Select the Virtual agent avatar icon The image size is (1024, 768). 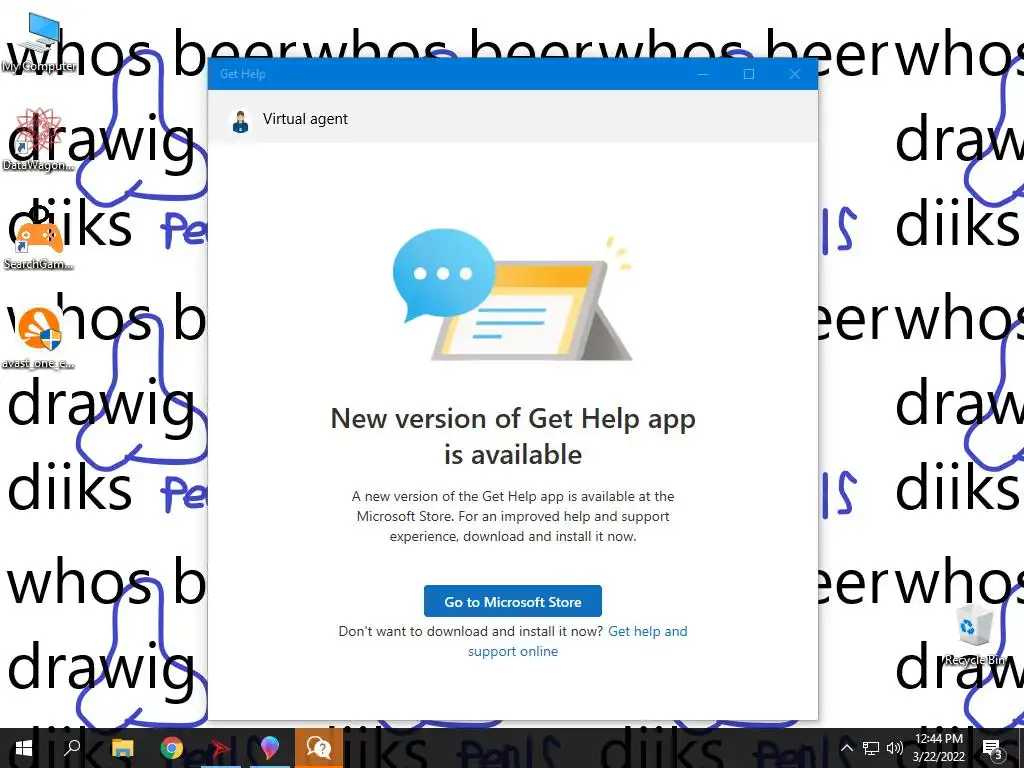pos(240,121)
